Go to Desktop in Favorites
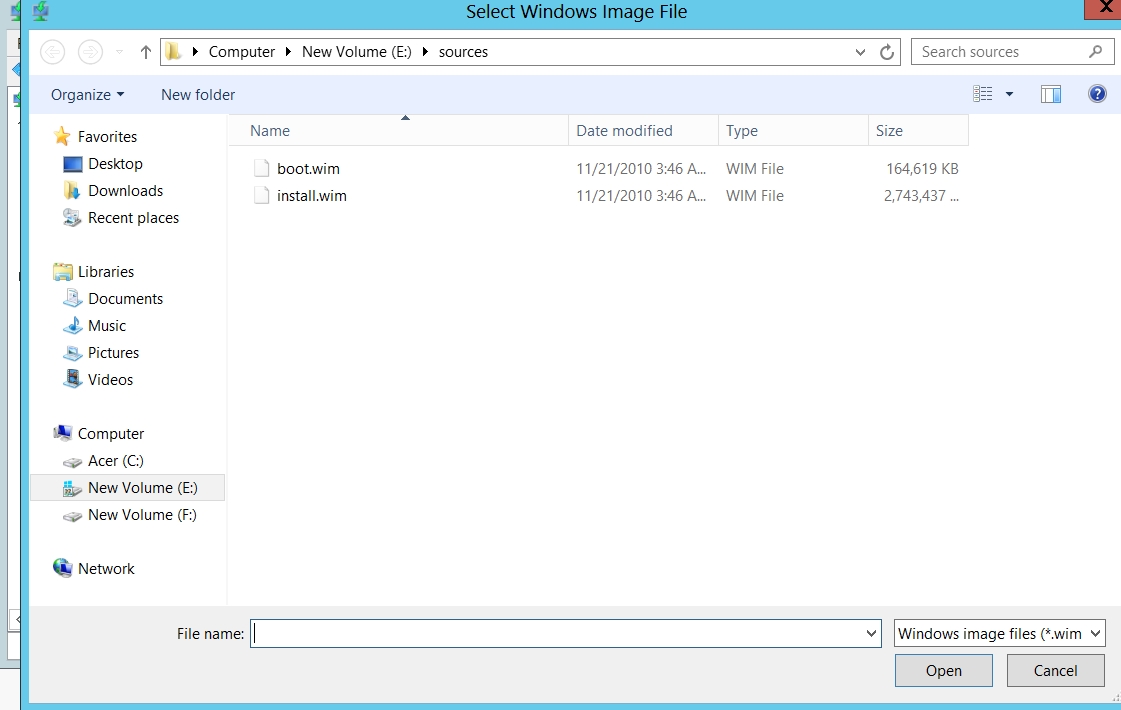 coord(115,164)
